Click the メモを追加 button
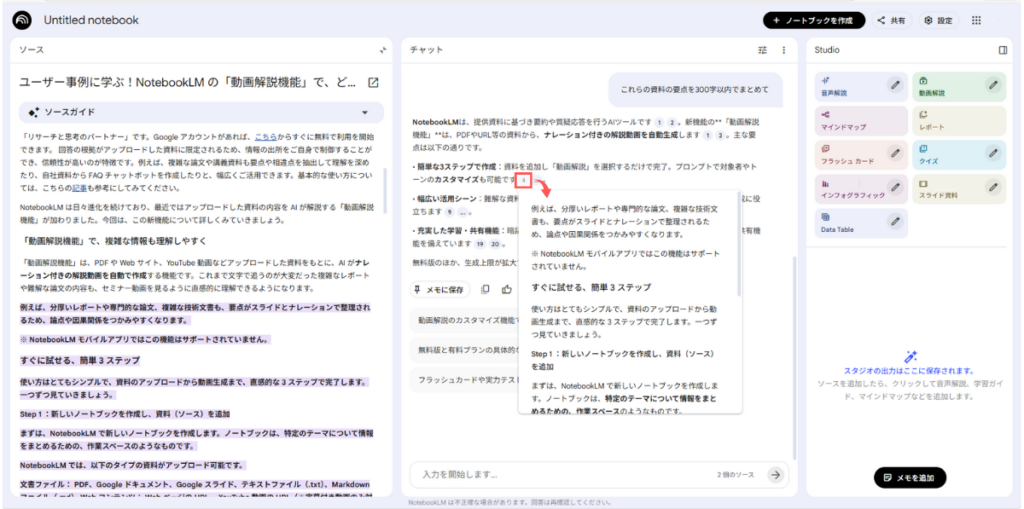Screen dimensions: 1024x509 [910, 477]
